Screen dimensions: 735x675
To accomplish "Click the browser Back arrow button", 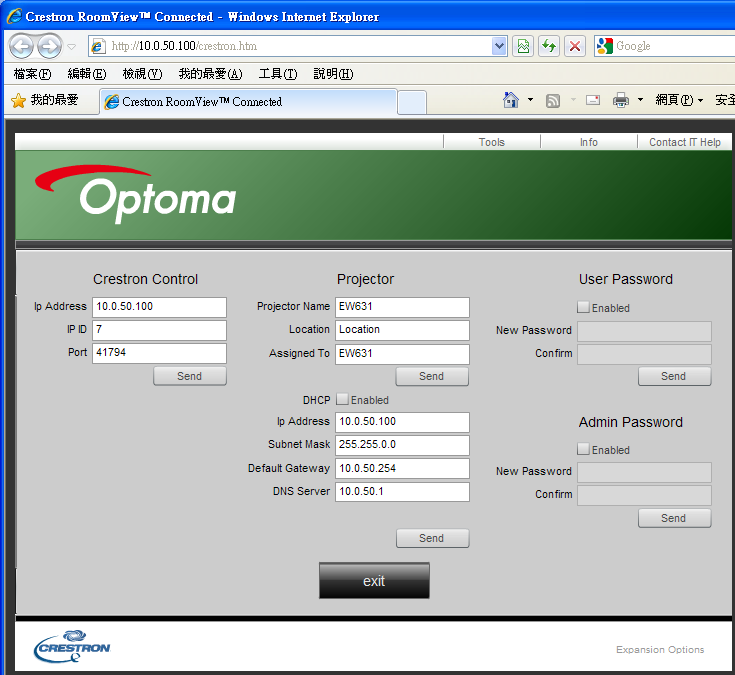I will point(22,46).
